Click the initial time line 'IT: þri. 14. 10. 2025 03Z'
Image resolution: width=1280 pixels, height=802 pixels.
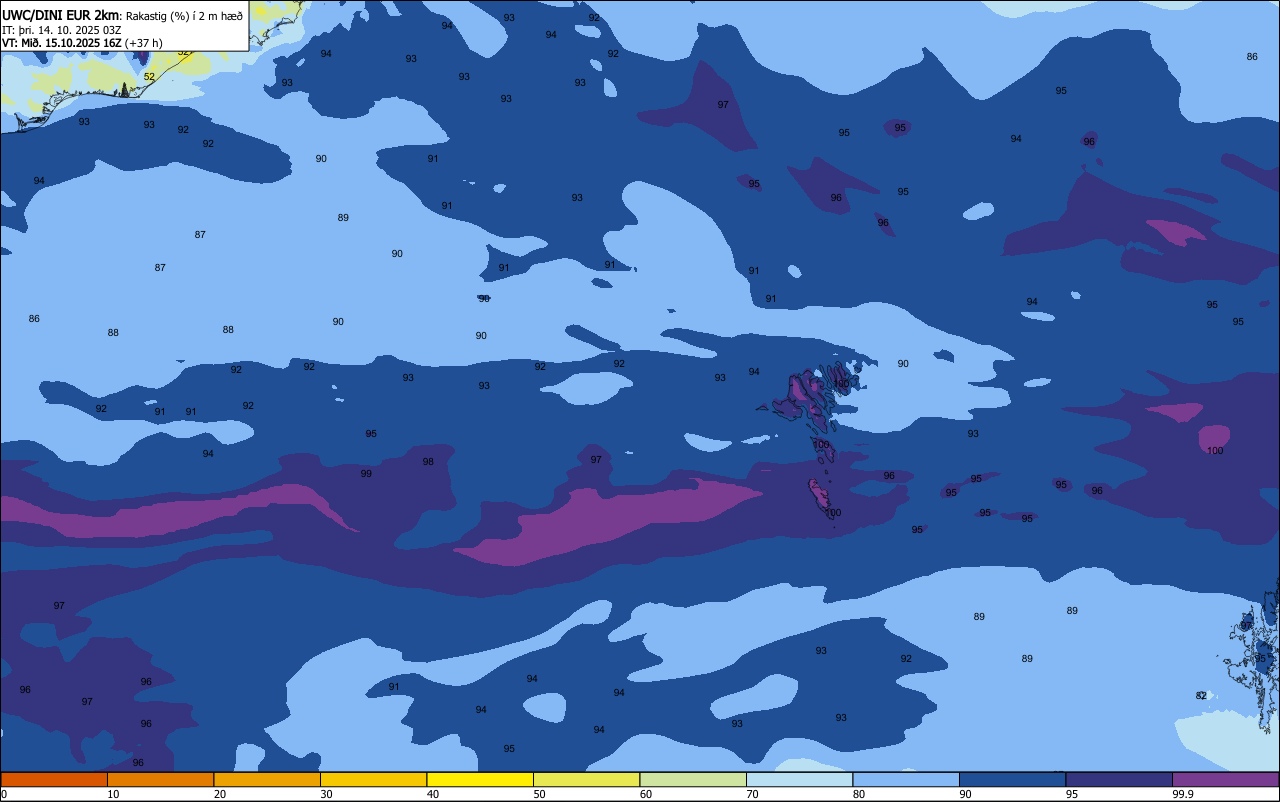point(62,30)
